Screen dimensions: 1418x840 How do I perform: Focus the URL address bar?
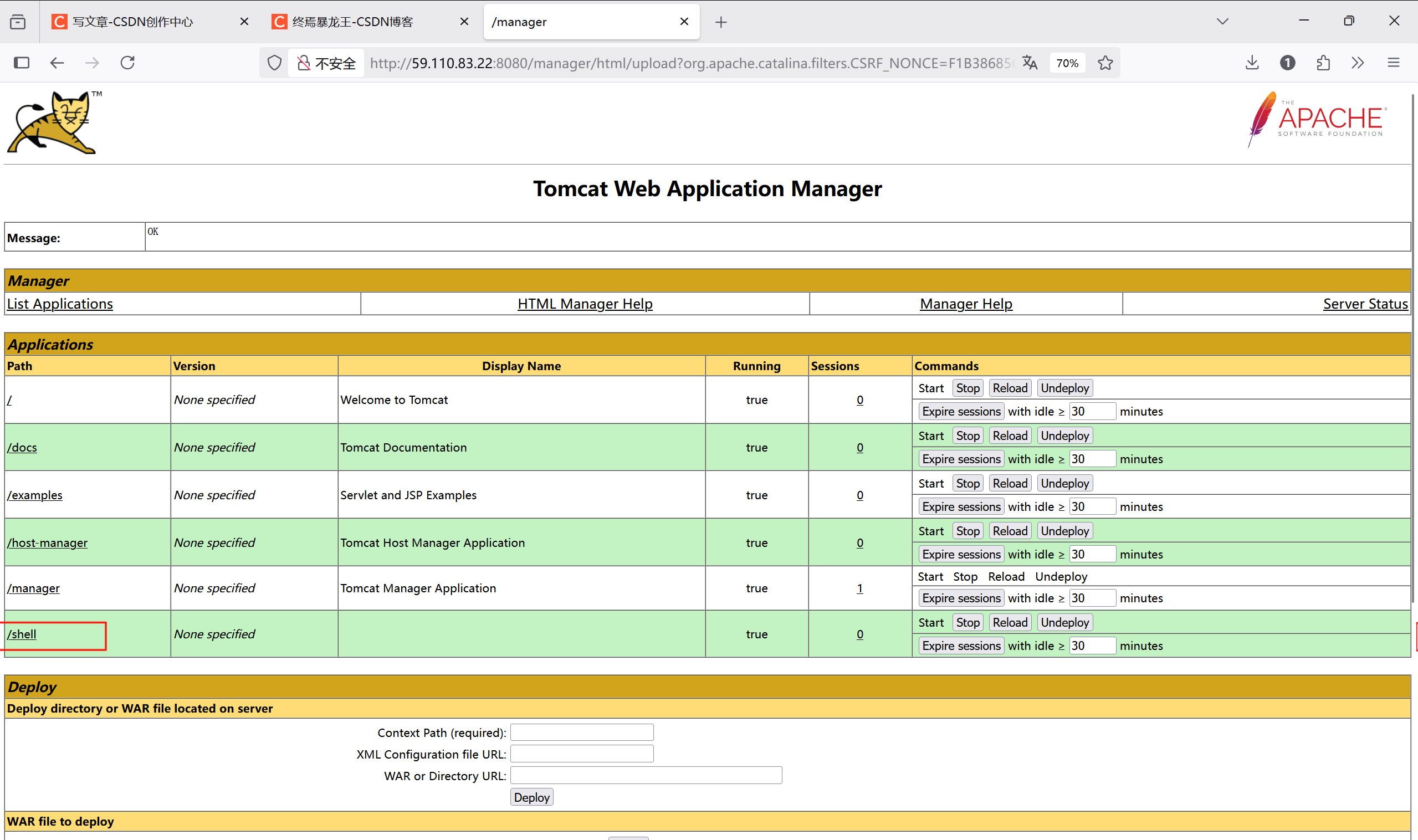690,63
